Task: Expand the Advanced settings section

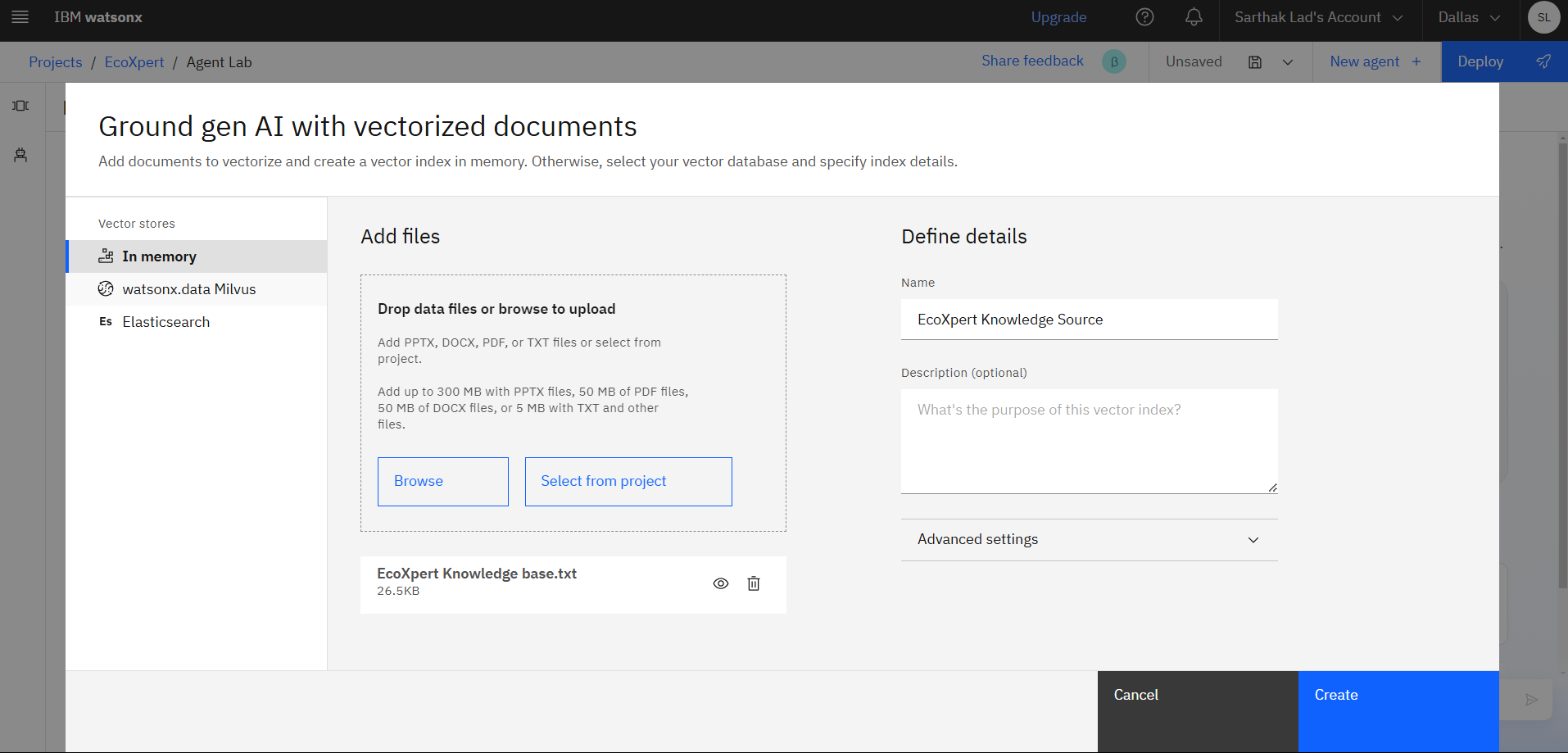Action: coord(1089,540)
